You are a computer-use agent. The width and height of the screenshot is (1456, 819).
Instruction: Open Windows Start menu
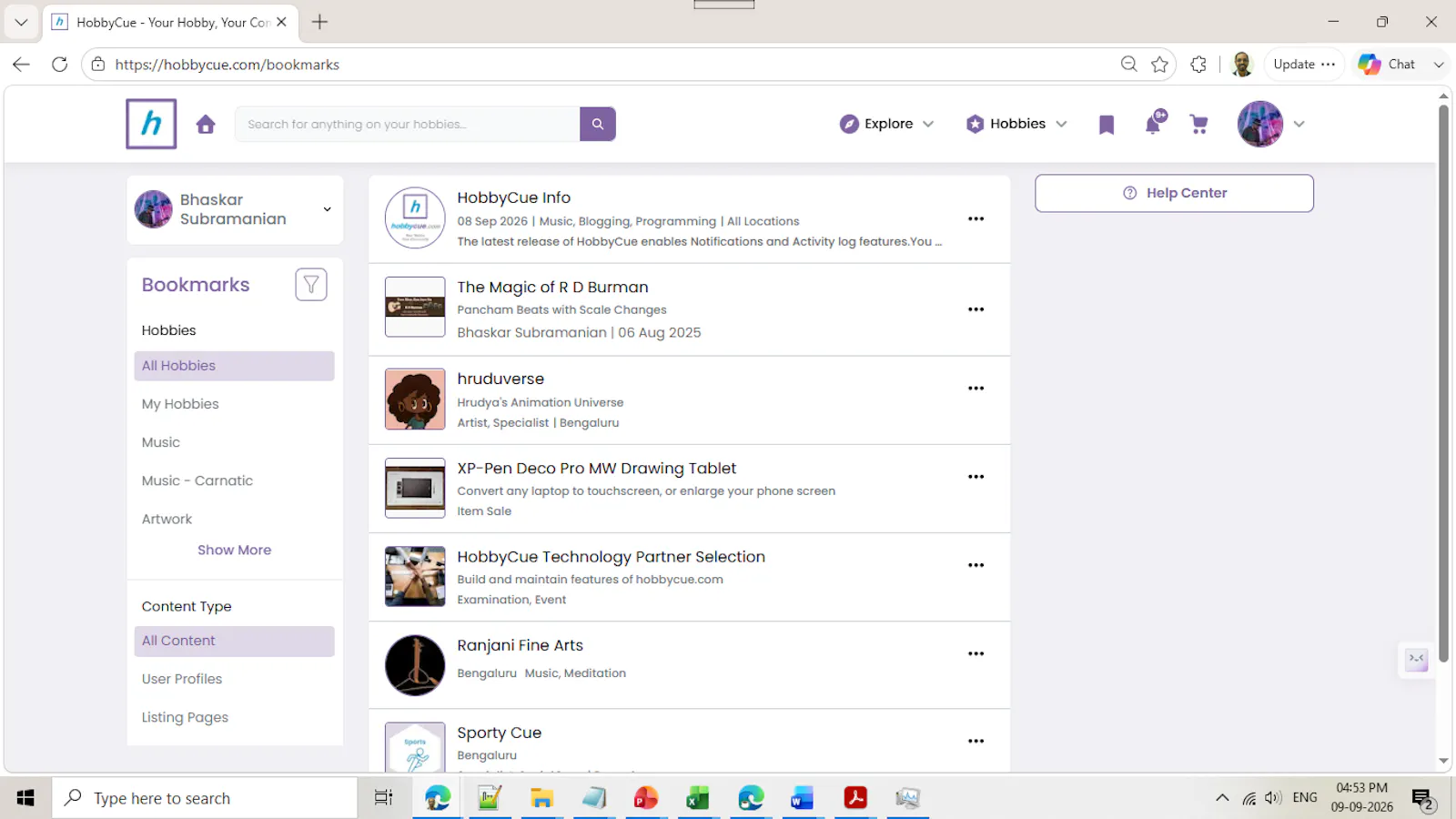point(25,798)
